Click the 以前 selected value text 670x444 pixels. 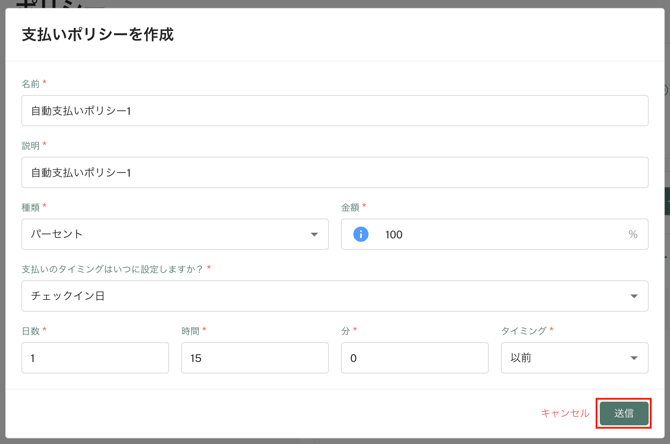point(521,358)
